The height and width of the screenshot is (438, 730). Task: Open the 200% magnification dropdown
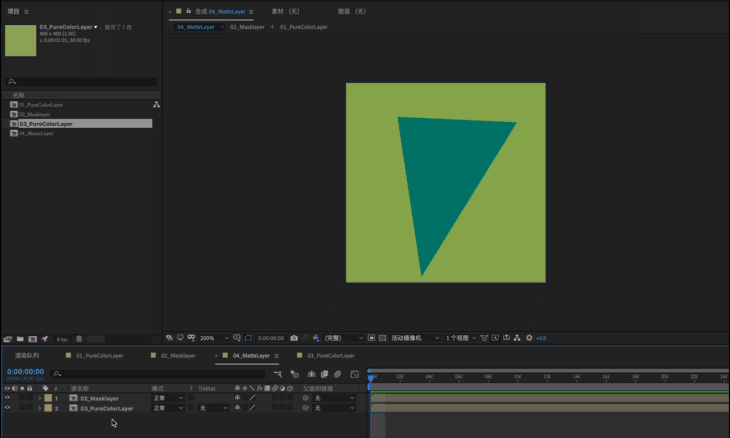pos(214,338)
